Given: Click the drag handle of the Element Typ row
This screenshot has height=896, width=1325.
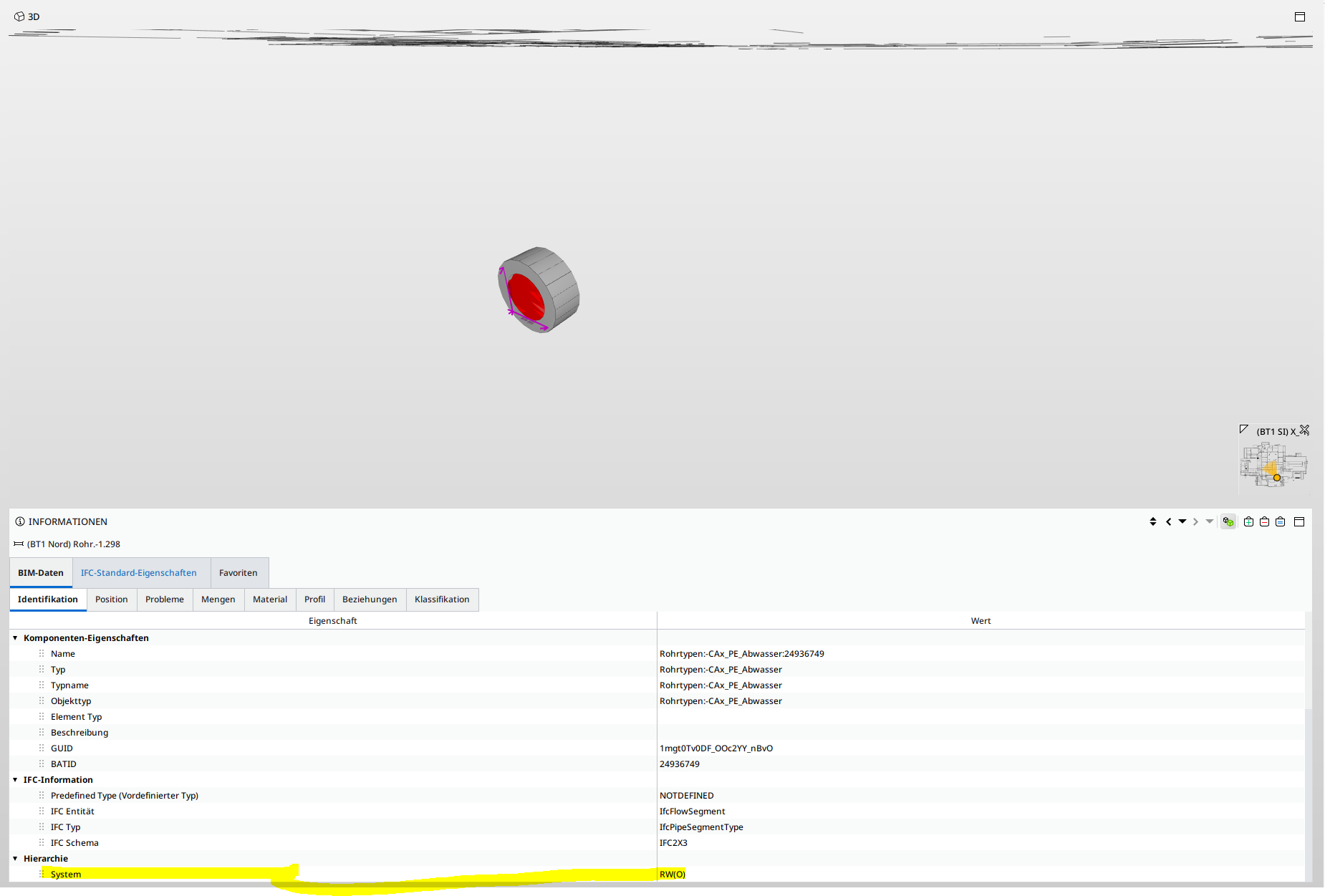Looking at the screenshot, I should pyautogui.click(x=42, y=717).
